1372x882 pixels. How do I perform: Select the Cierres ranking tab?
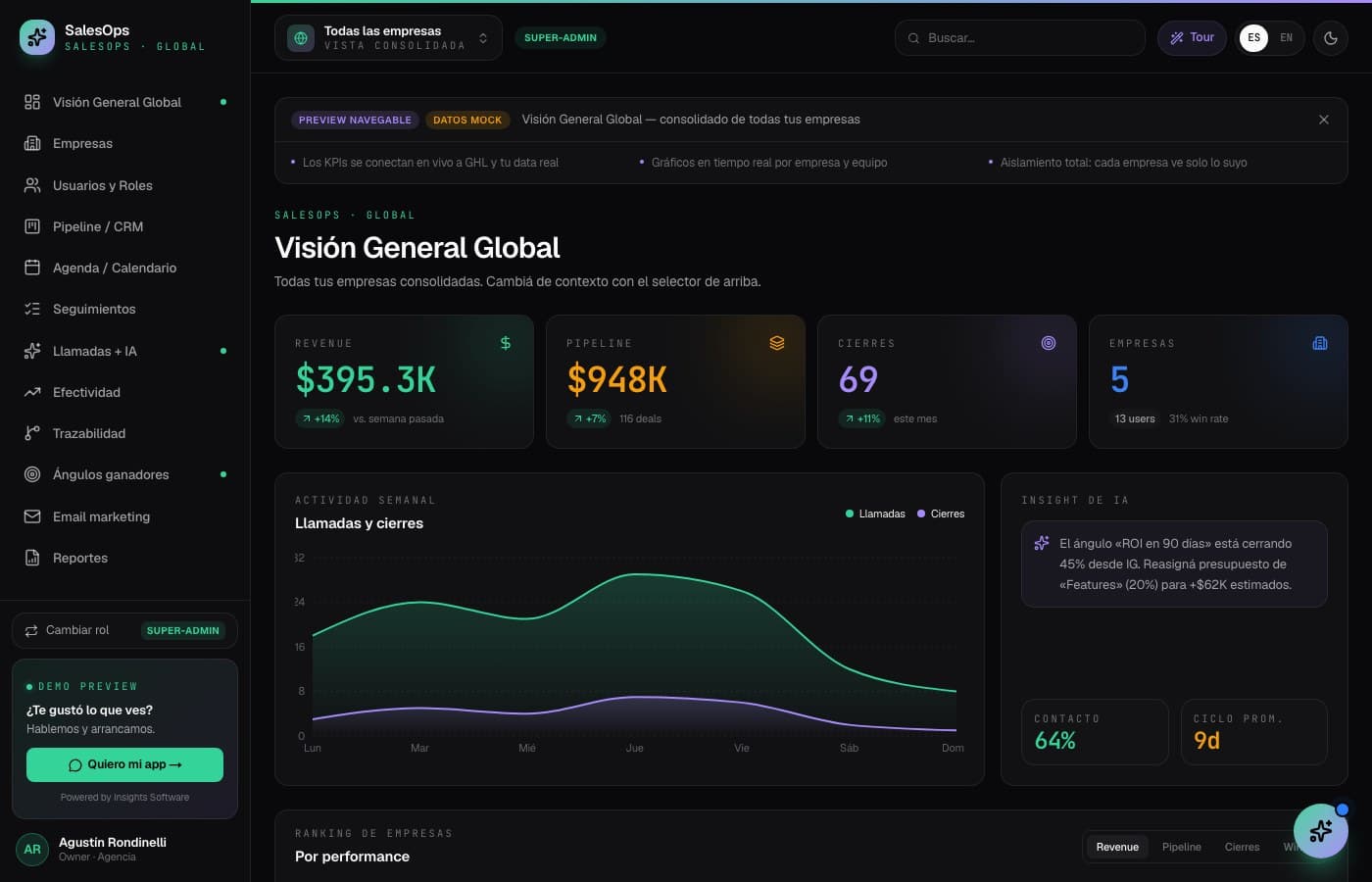[1242, 847]
